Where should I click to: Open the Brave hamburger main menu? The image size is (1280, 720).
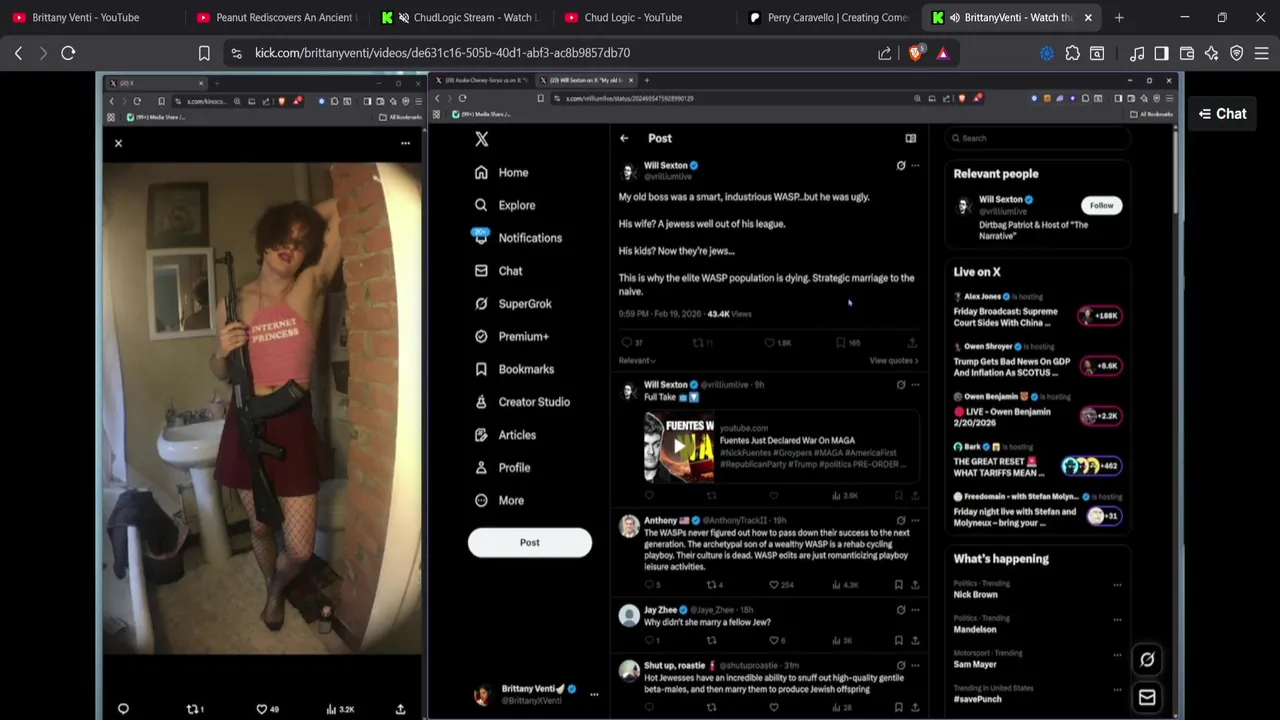1261,53
